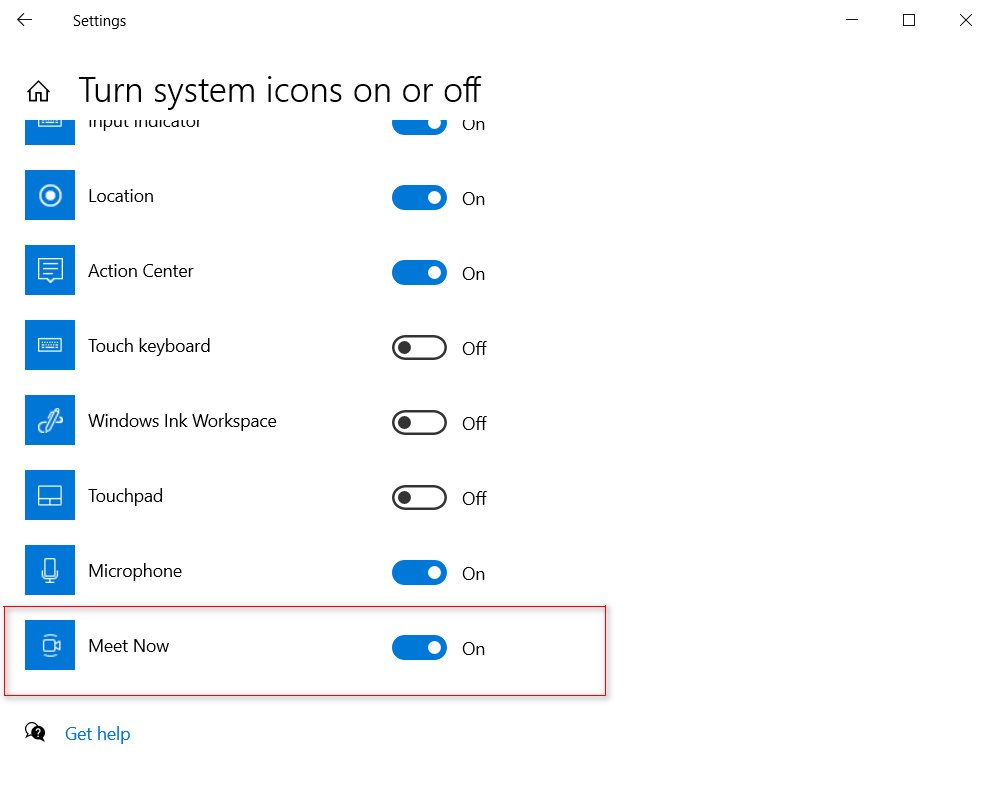Disable the Action Center toggle

(x=419, y=273)
